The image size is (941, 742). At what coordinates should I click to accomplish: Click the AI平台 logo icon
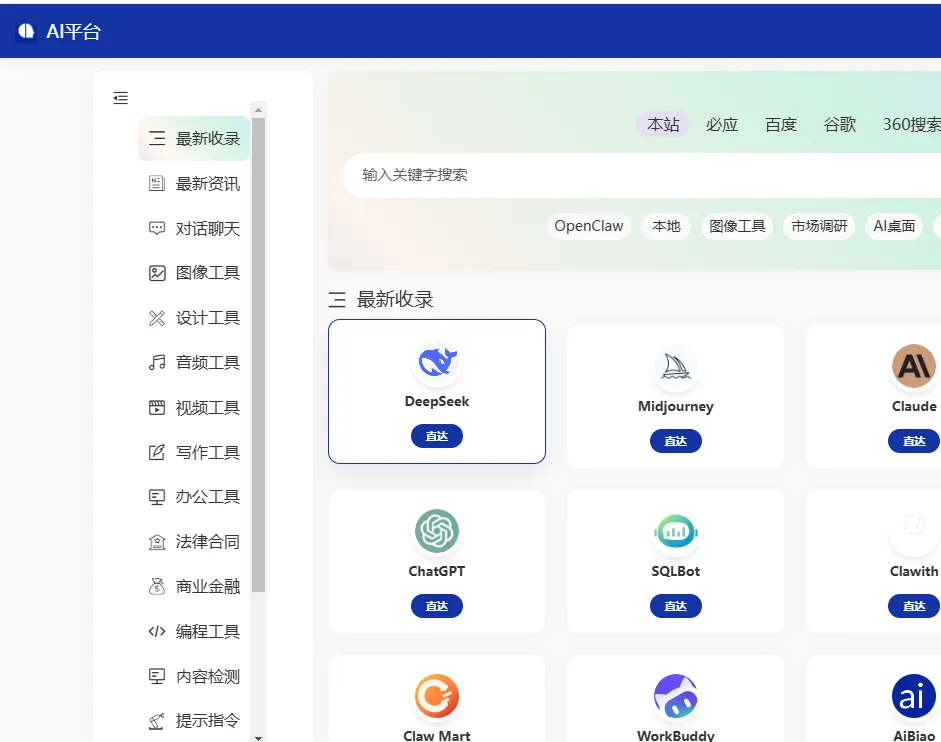pos(26,31)
